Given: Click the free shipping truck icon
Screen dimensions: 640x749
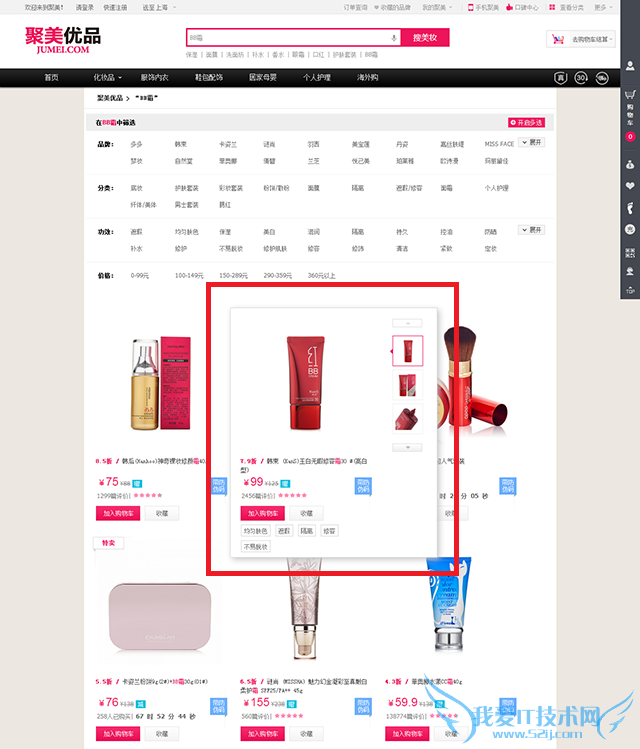Looking at the screenshot, I should point(602,78).
